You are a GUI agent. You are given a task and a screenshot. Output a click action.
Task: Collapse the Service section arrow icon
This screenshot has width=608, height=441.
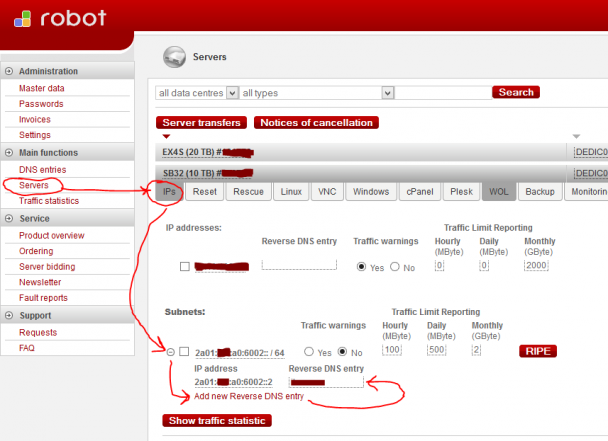click(x=9, y=218)
